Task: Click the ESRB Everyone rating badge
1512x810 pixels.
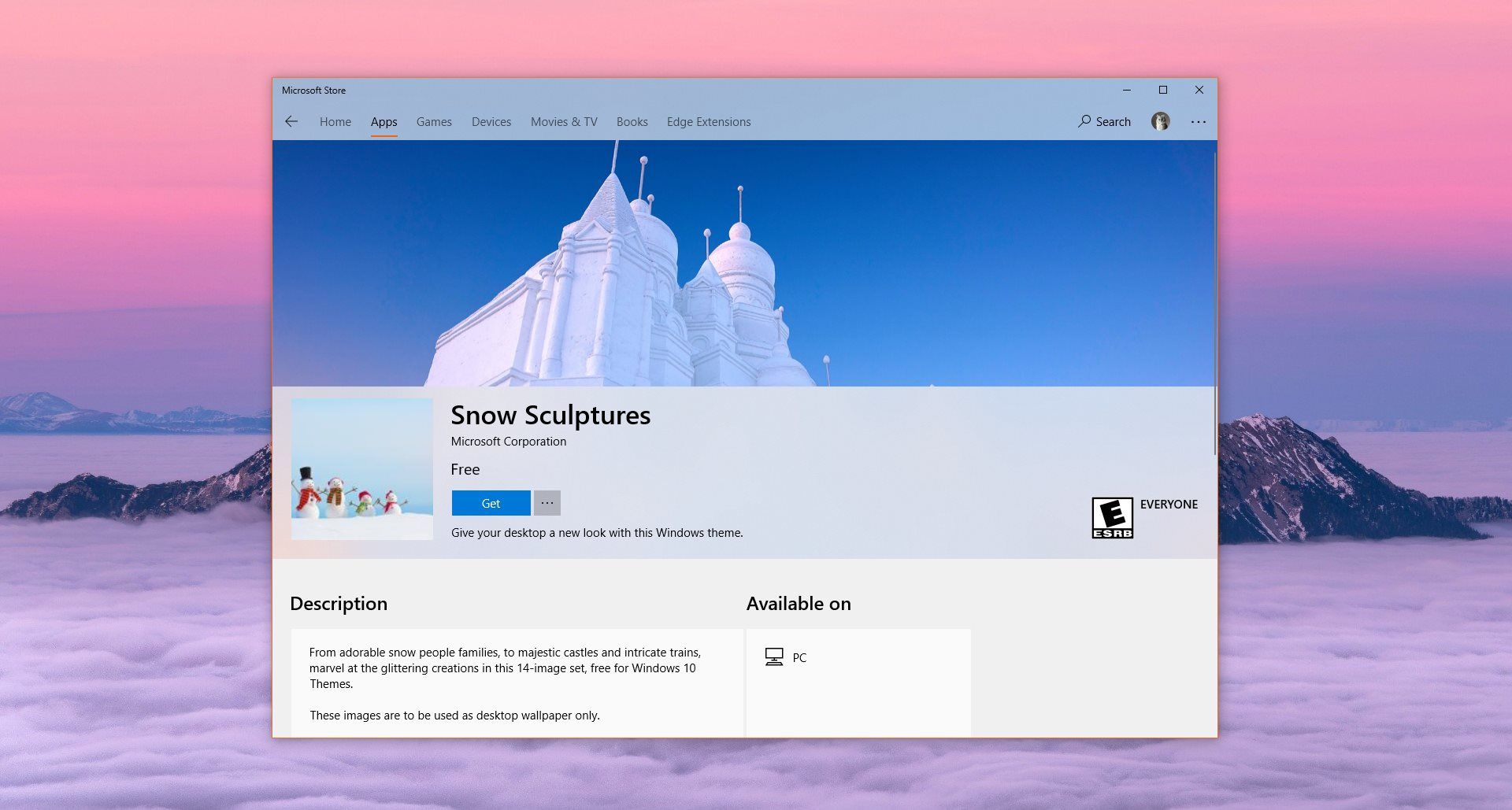Action: [1112, 517]
